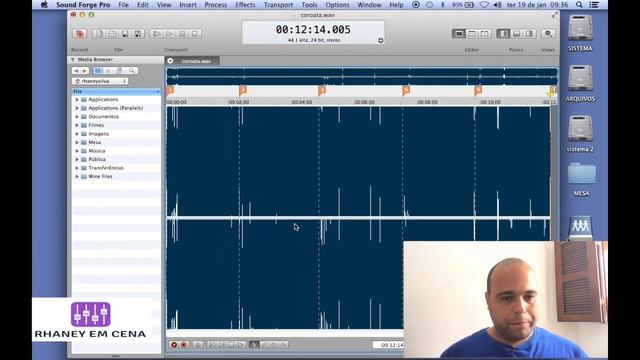
Task: Click the red record button below the waveform
Action: click(x=174, y=345)
